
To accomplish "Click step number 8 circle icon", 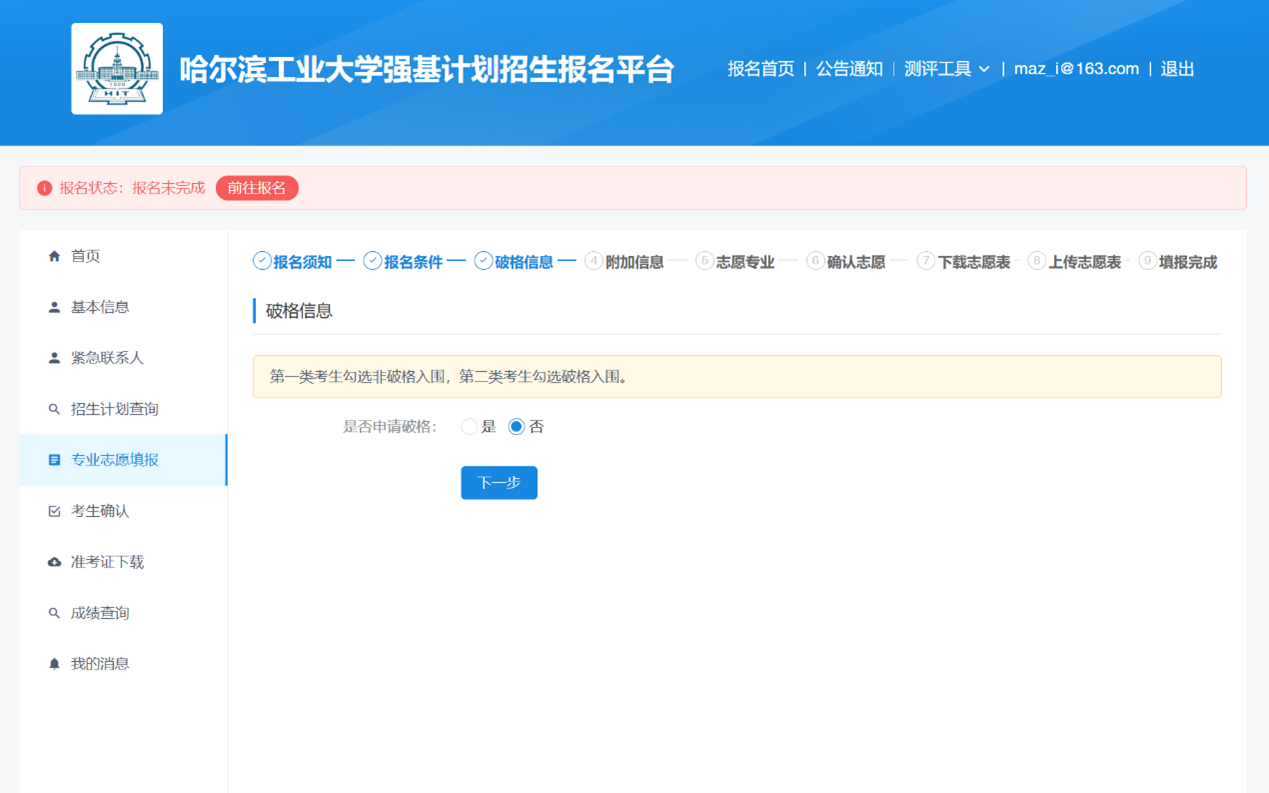I will coord(1037,261).
